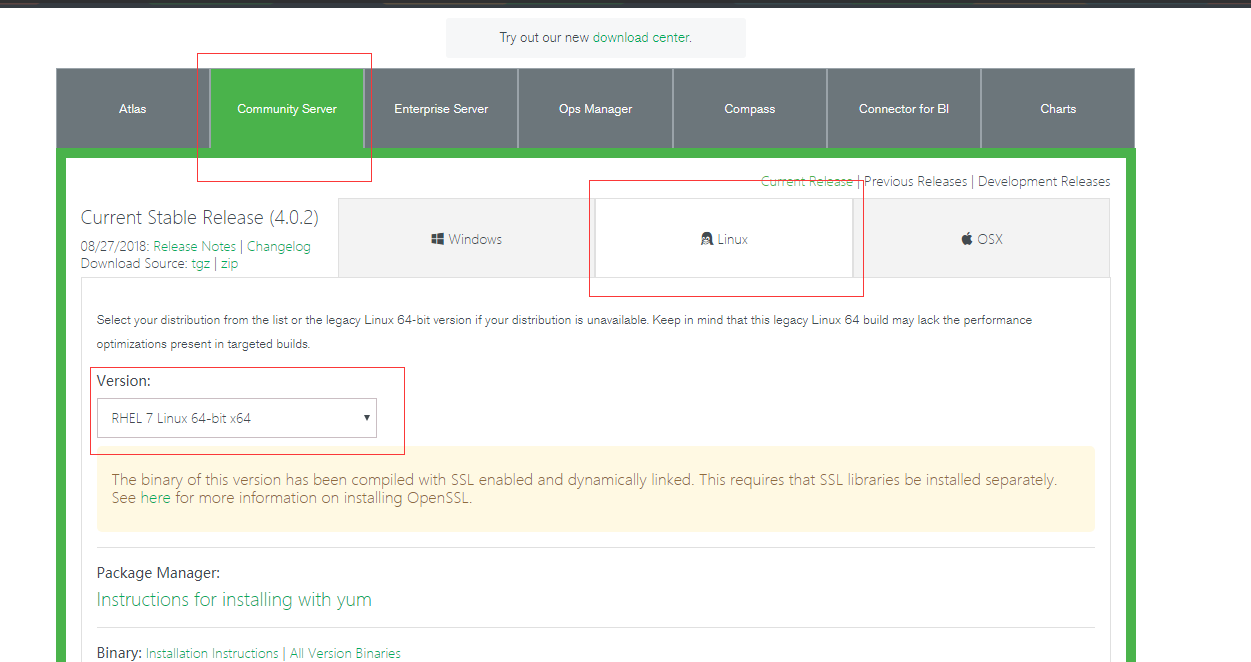
Task: Click the Linux penguin icon
Action: click(x=707, y=239)
